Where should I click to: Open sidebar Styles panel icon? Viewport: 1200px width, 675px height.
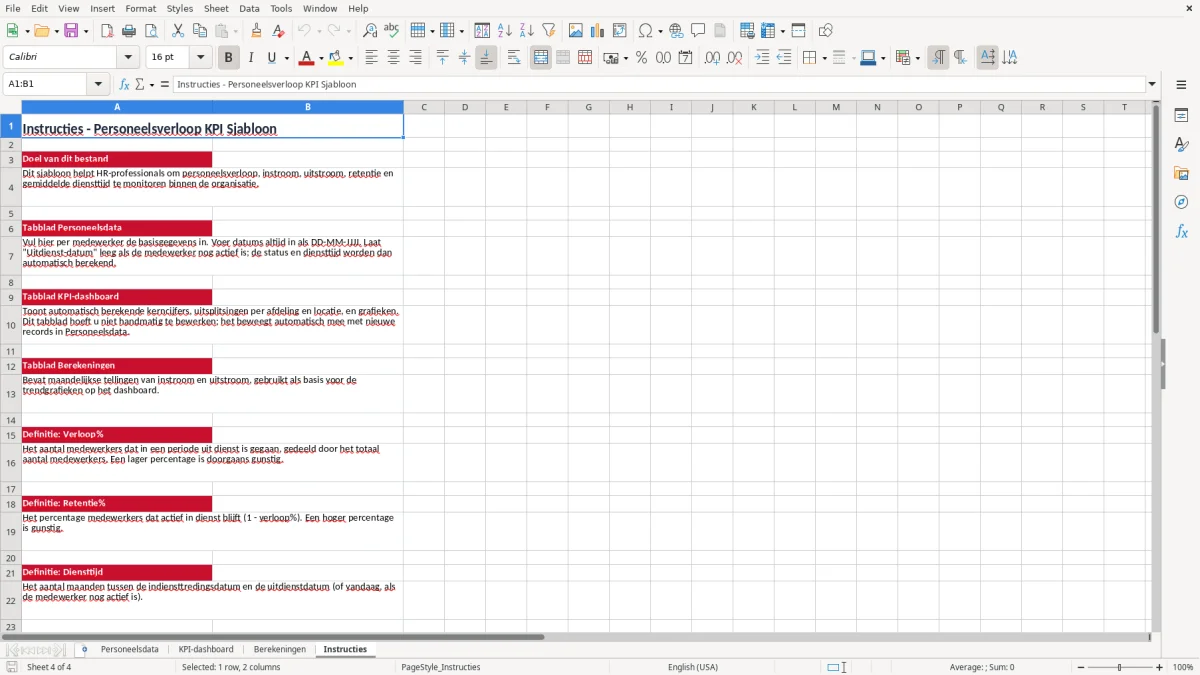click(x=1181, y=144)
